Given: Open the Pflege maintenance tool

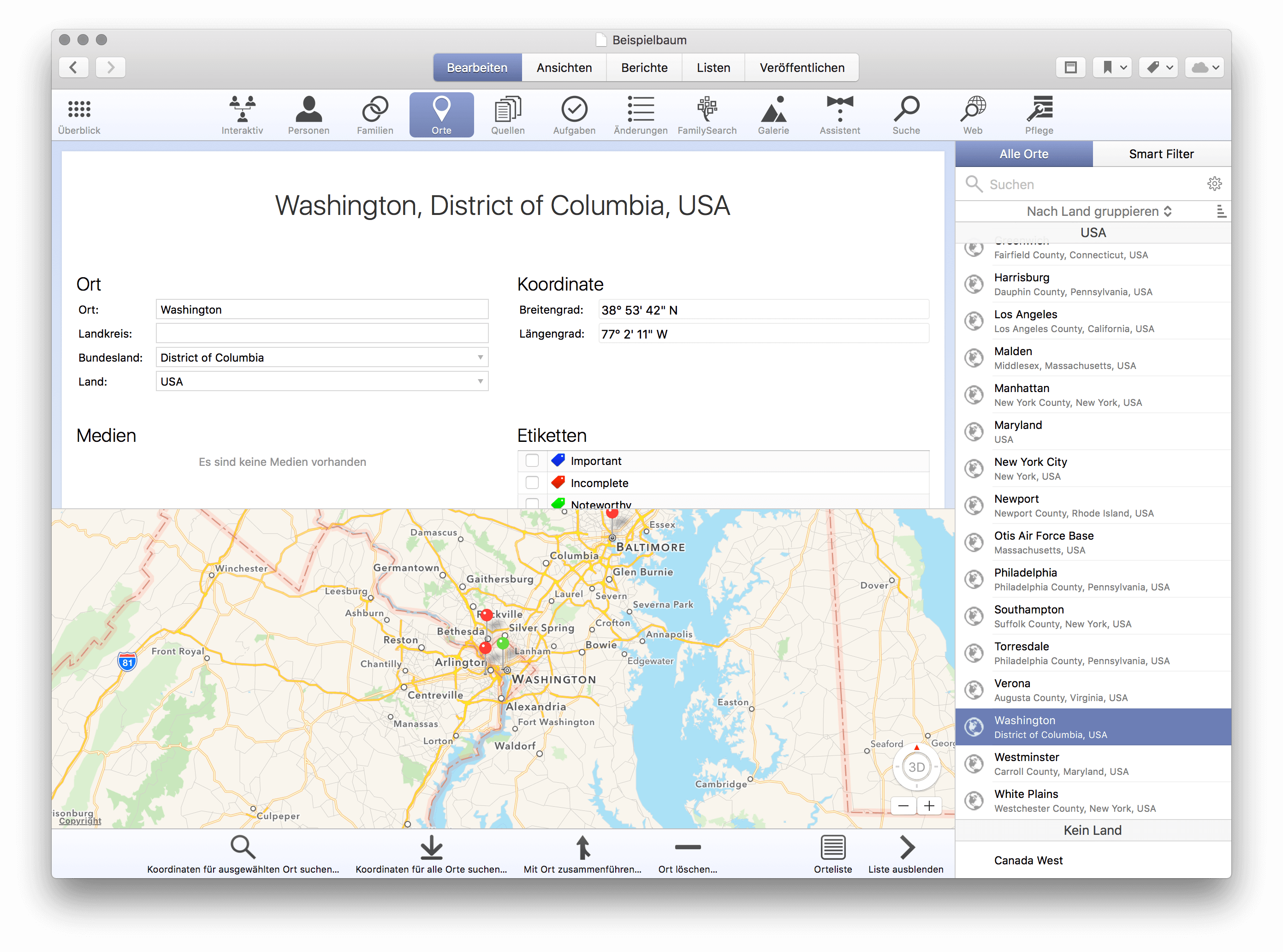Looking at the screenshot, I should (1039, 115).
